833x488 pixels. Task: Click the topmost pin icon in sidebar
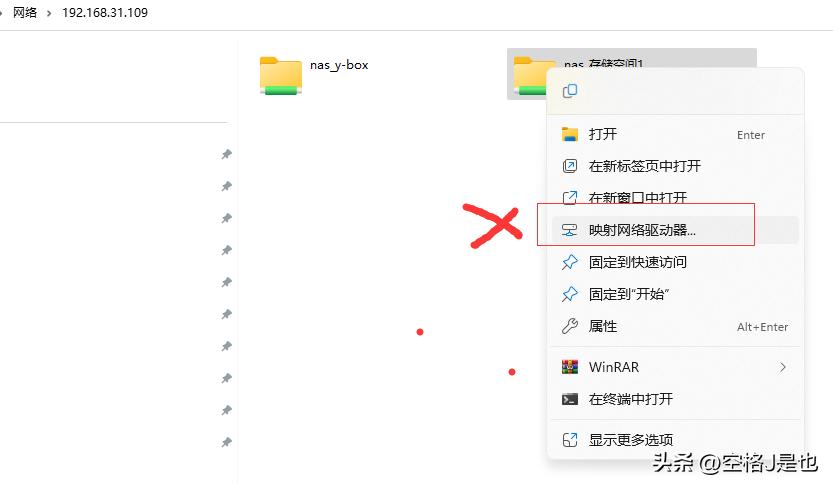coord(227,155)
